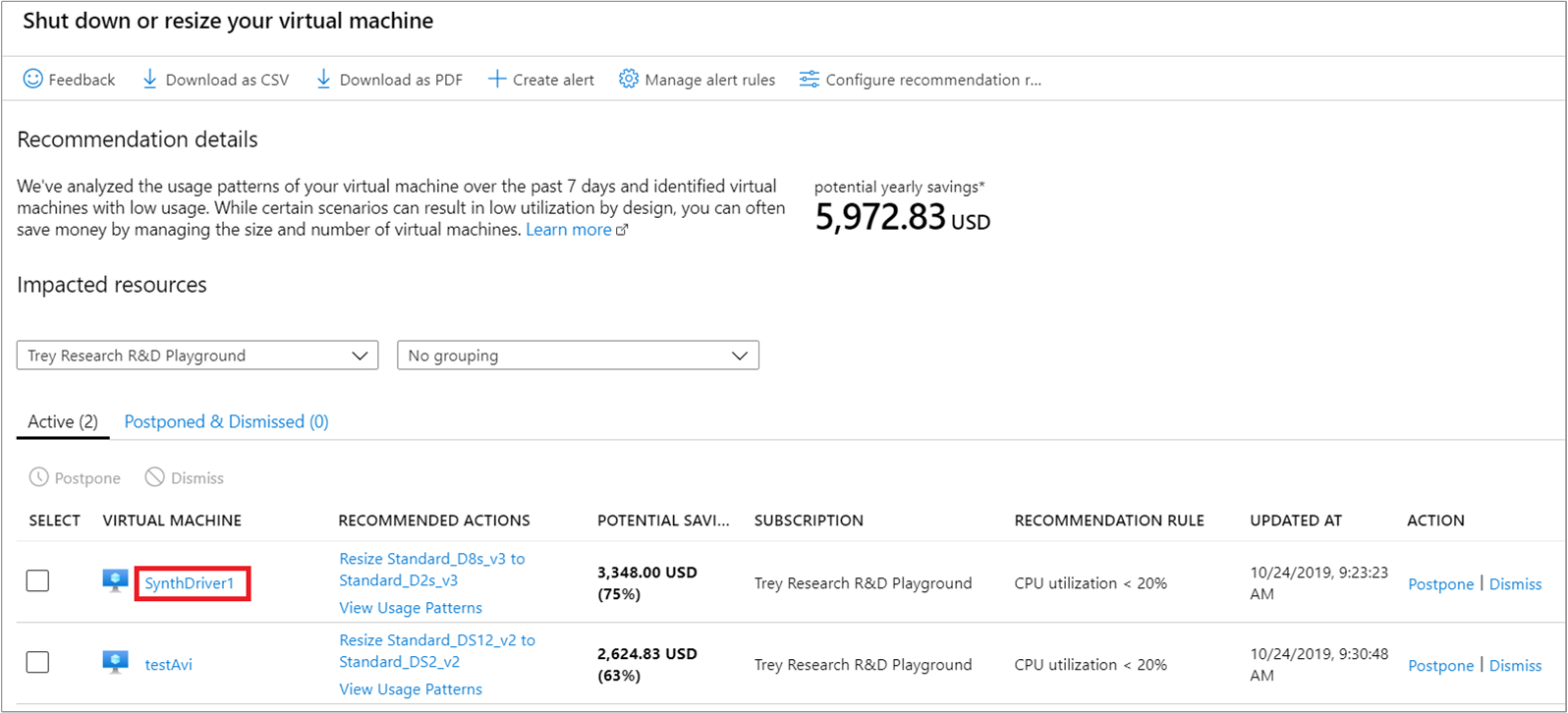Select the checkbox for SynthDriver1 row
This screenshot has width=1568, height=713.
[x=37, y=581]
